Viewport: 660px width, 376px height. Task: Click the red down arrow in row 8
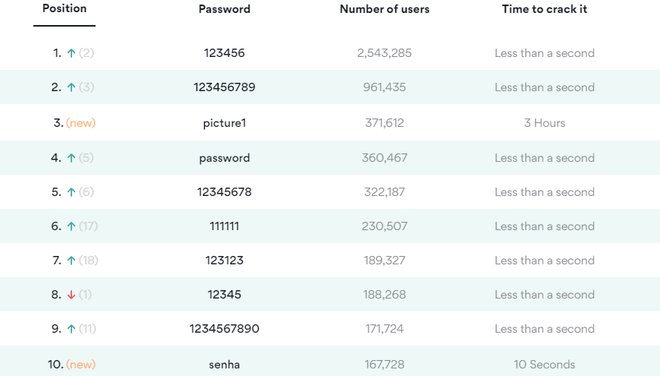pyautogui.click(x=71, y=294)
